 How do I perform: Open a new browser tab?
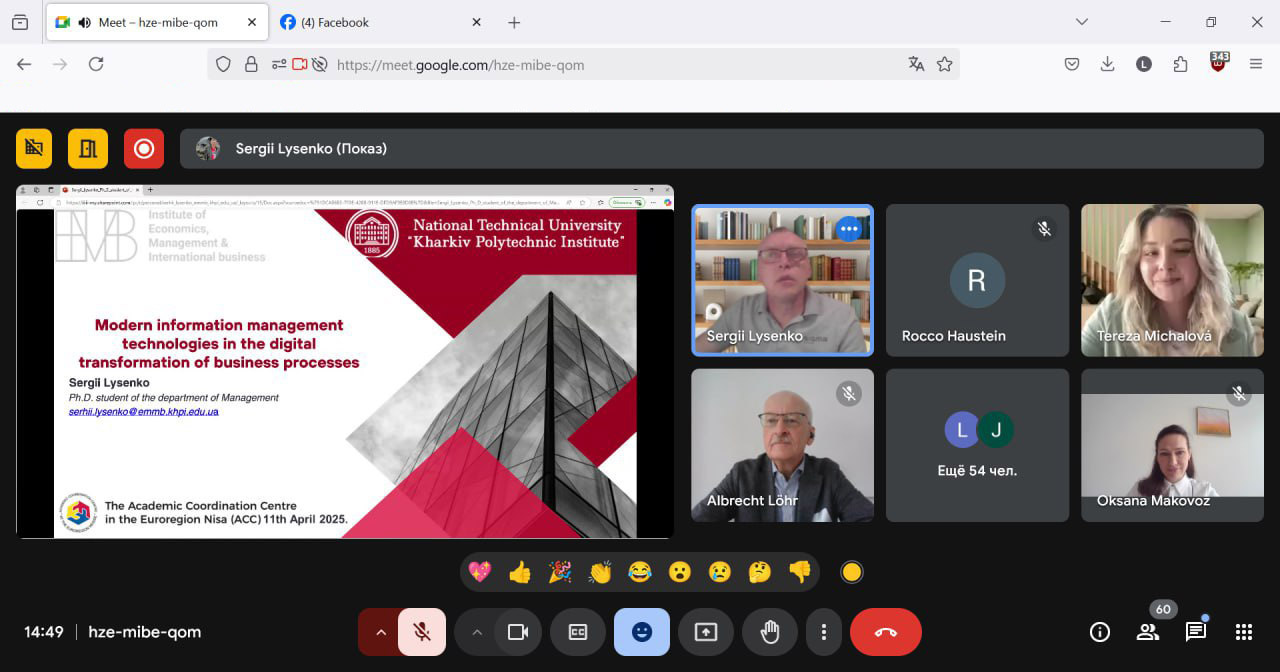pos(514,22)
